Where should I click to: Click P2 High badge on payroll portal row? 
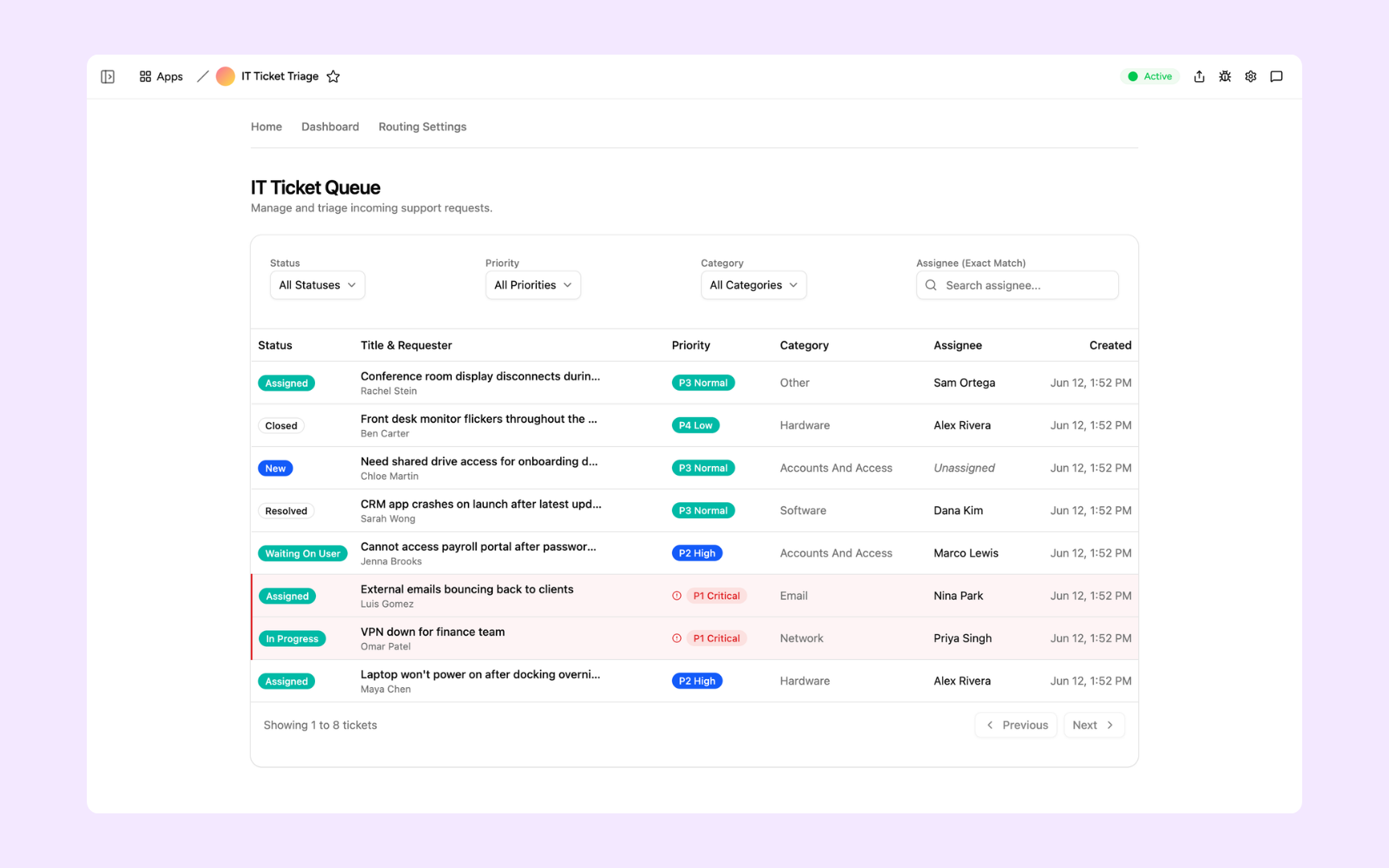697,553
